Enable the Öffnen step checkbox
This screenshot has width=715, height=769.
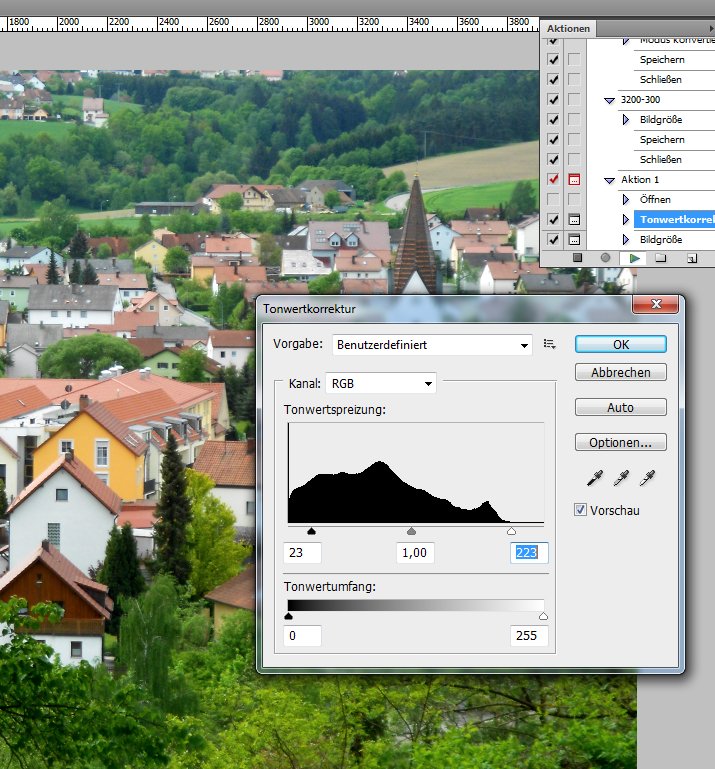click(553, 199)
